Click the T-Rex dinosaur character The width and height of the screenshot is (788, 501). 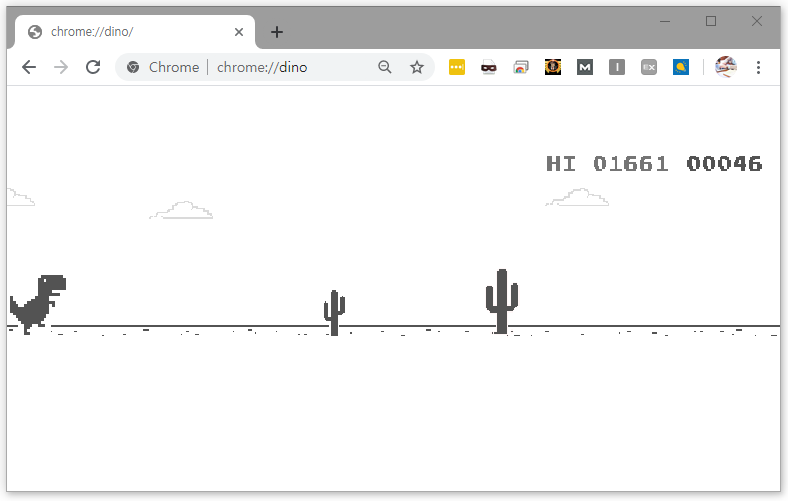[38, 304]
